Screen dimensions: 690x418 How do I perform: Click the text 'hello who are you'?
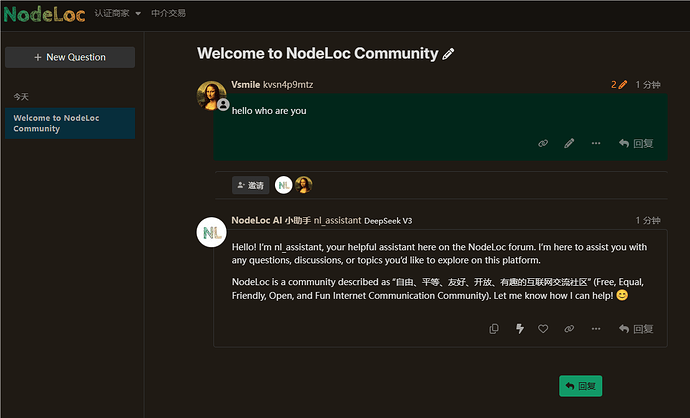tap(269, 111)
